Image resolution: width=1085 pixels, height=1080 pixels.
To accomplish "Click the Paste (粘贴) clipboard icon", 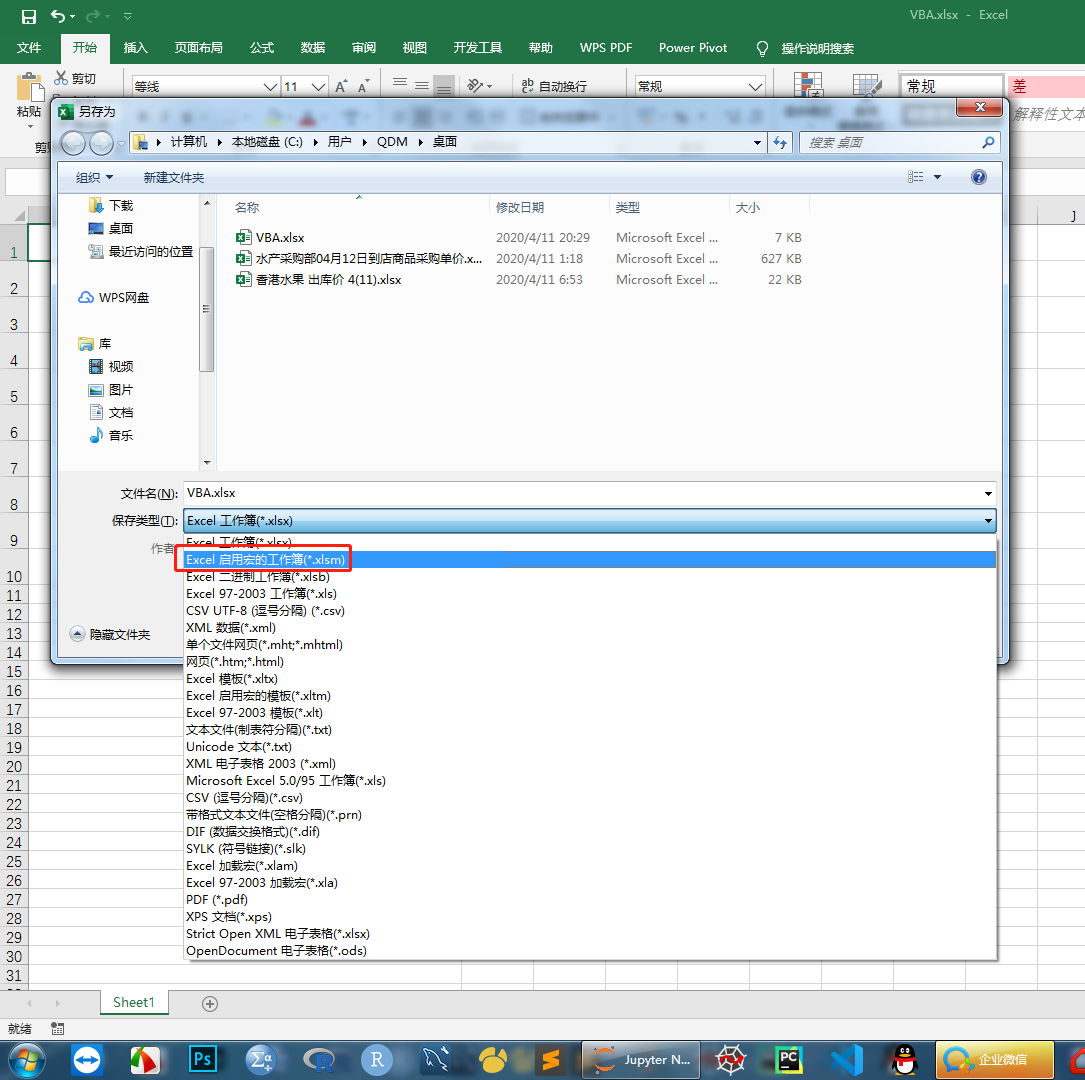I will pos(30,87).
